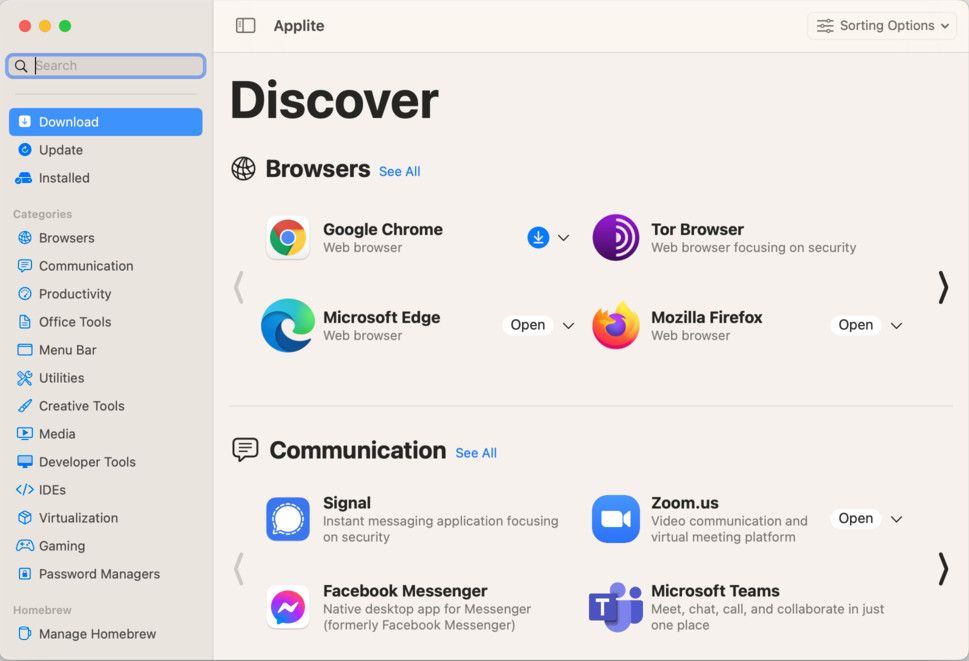The width and height of the screenshot is (969, 661).
Task: Show previous Communication page with left arrow
Action: 239,568
